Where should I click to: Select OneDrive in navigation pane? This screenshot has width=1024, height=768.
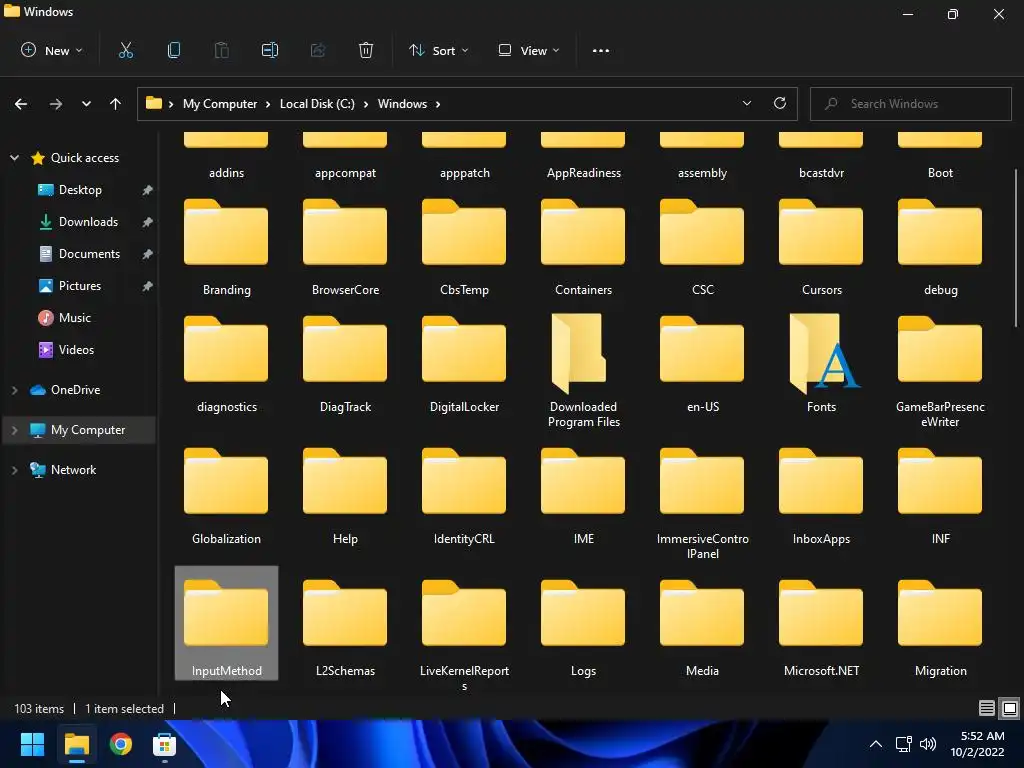(75, 390)
